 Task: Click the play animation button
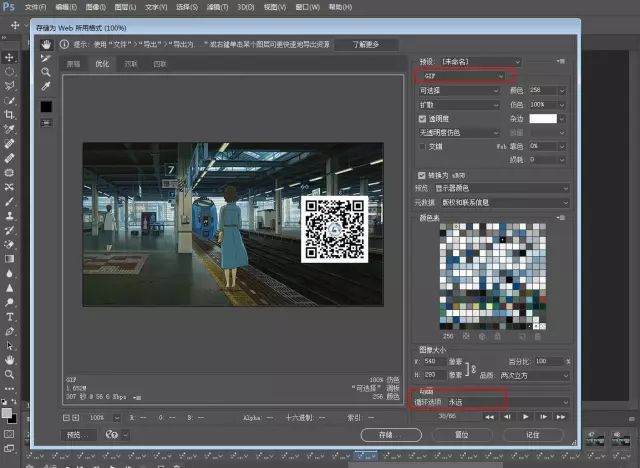(x=526, y=416)
